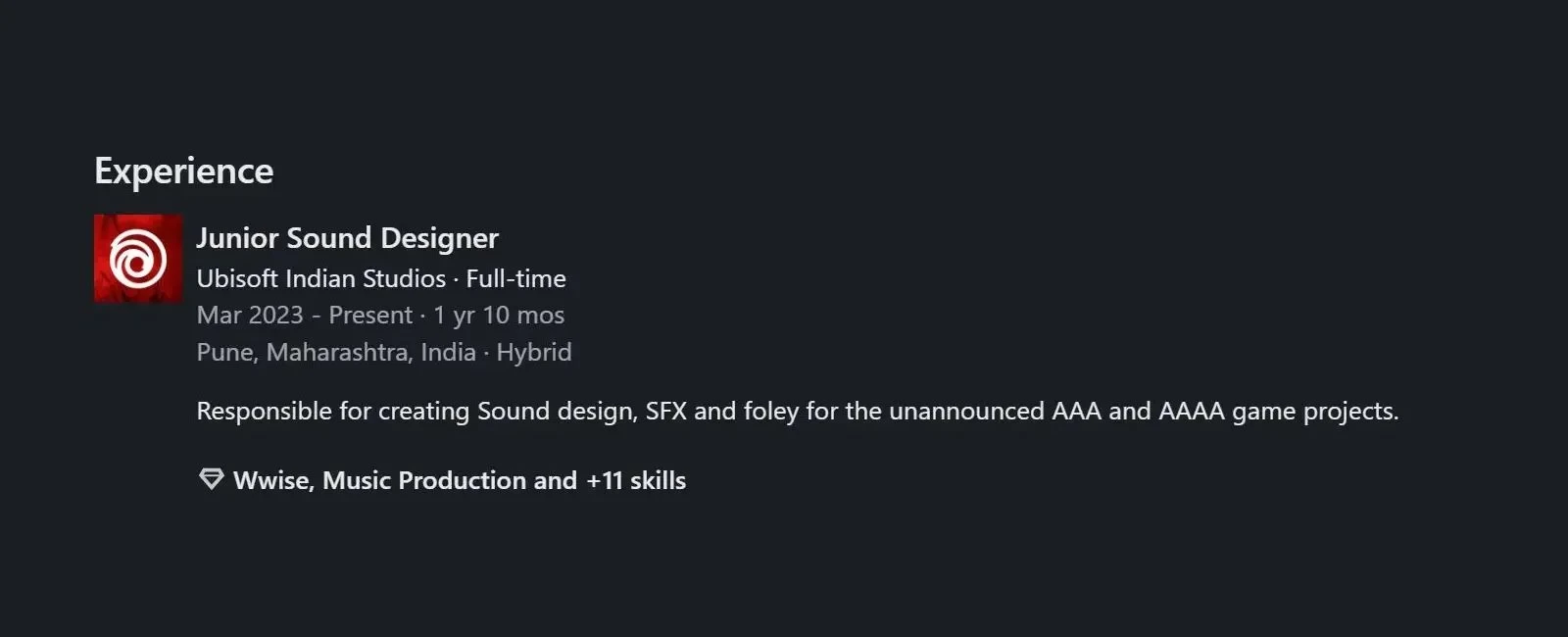Click the Hybrid work mode label
Viewport: 1568px width, 637px height.
[533, 352]
